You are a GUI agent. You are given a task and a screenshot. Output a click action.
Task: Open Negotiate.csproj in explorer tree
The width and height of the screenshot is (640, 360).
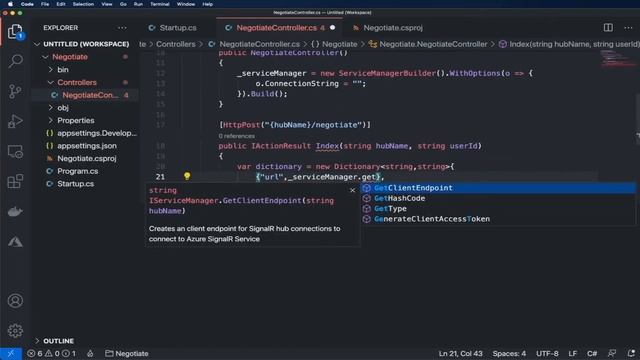(x=87, y=158)
